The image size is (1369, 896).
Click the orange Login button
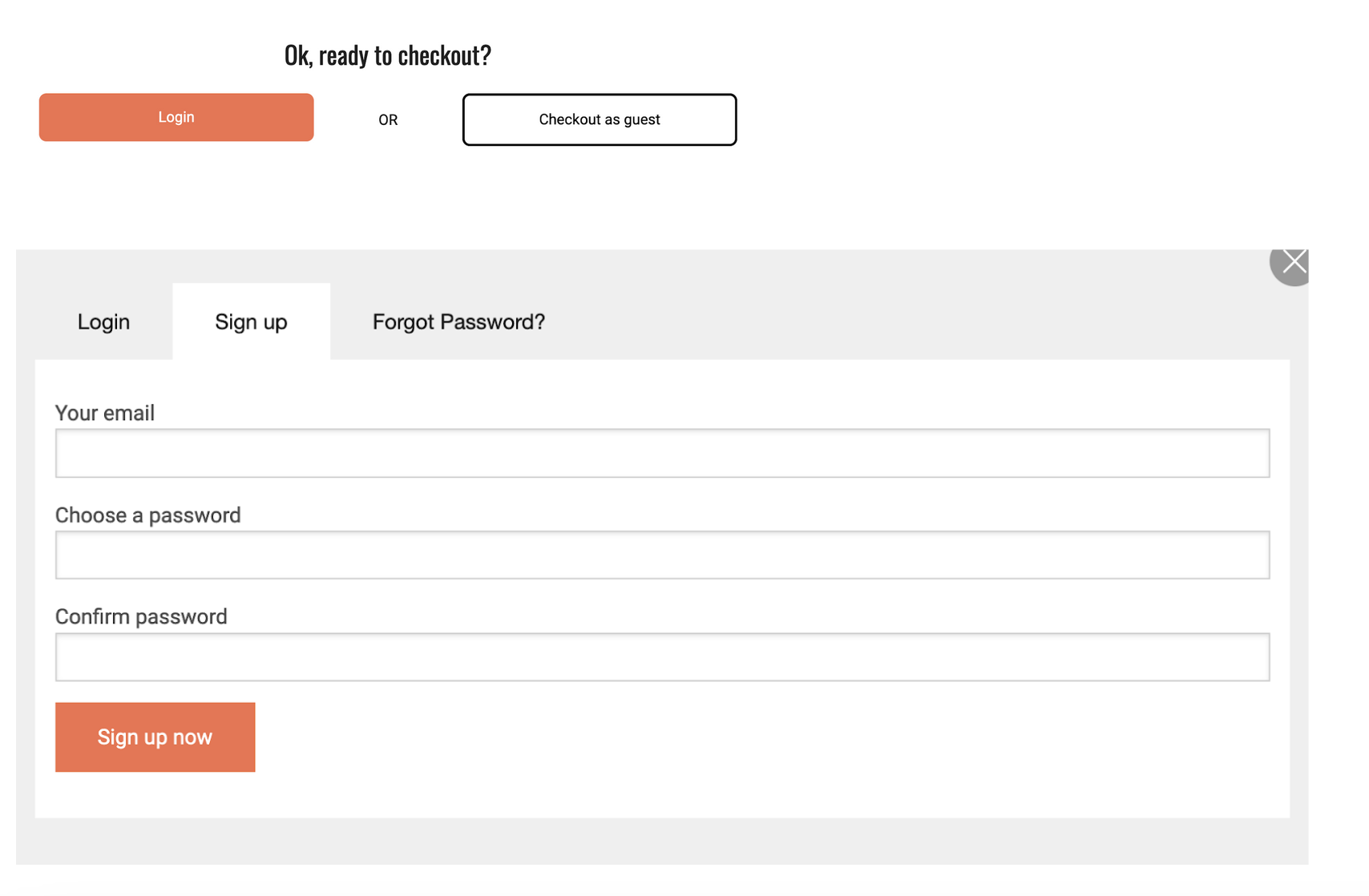pos(176,117)
